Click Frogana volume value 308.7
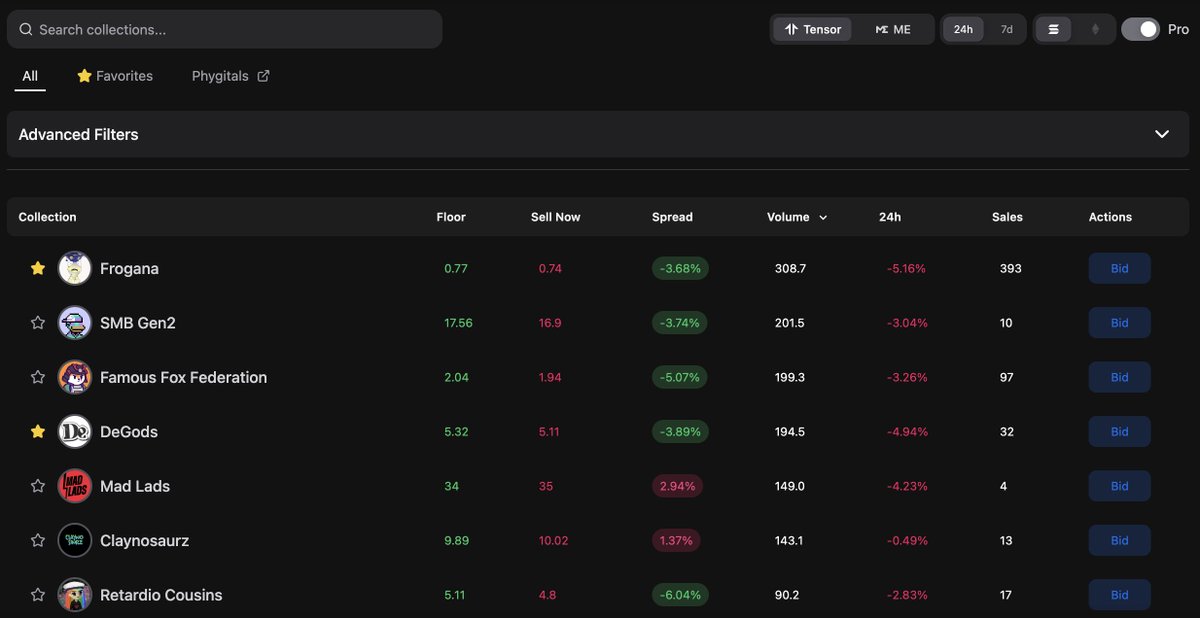 pos(790,268)
